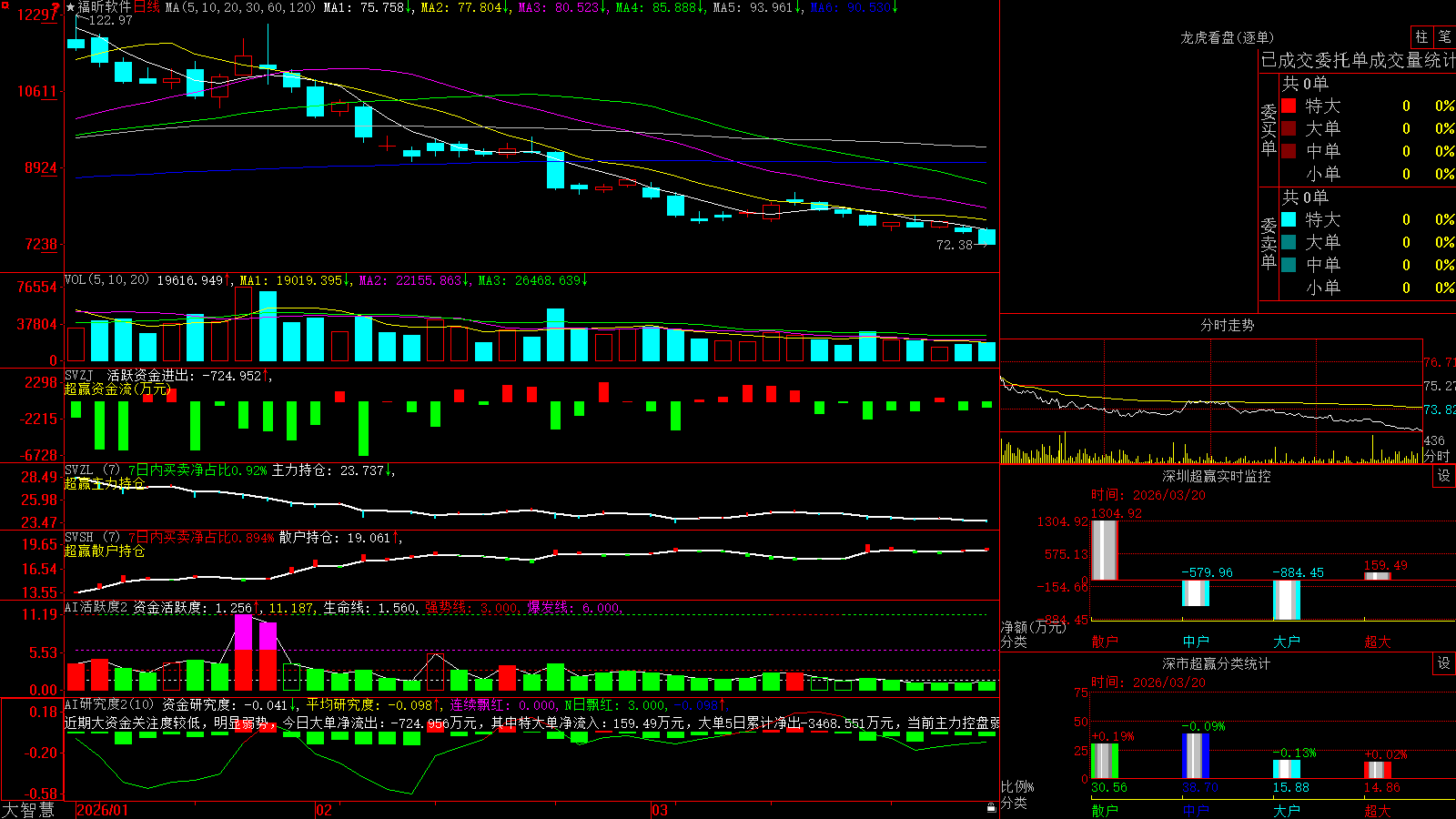Image resolution: width=1456 pixels, height=819 pixels.
Task: Click the 委卖单 section label
Action: point(1269,243)
